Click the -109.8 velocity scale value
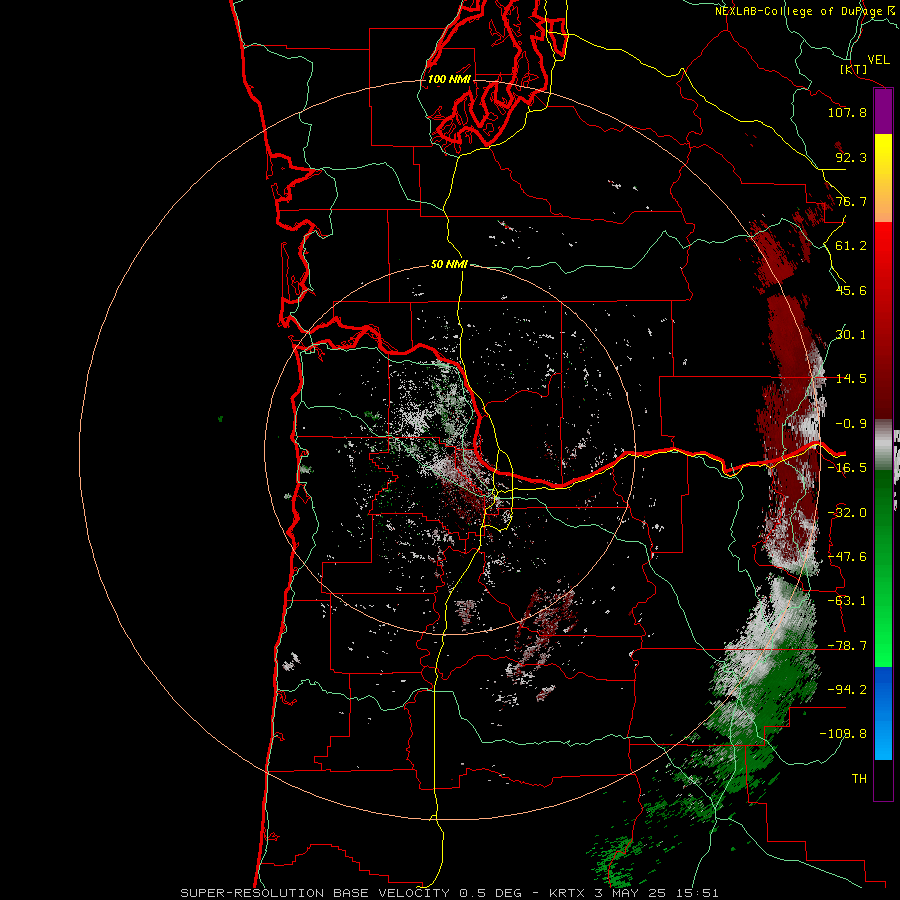Viewport: 900px width, 900px height. tap(843, 734)
